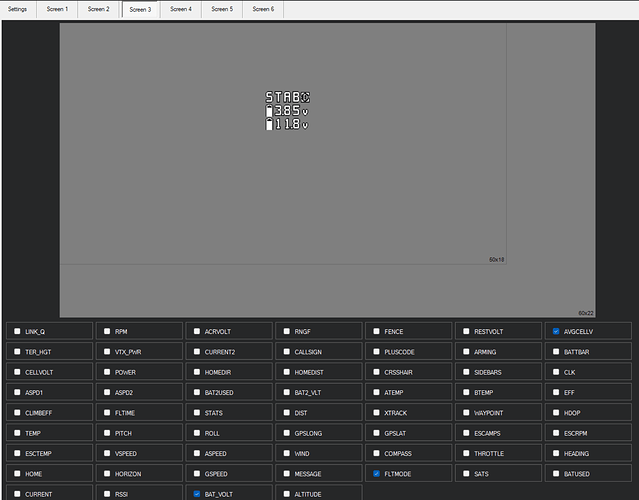Check the FENCE option
The width and height of the screenshot is (639, 500).
tap(376, 331)
